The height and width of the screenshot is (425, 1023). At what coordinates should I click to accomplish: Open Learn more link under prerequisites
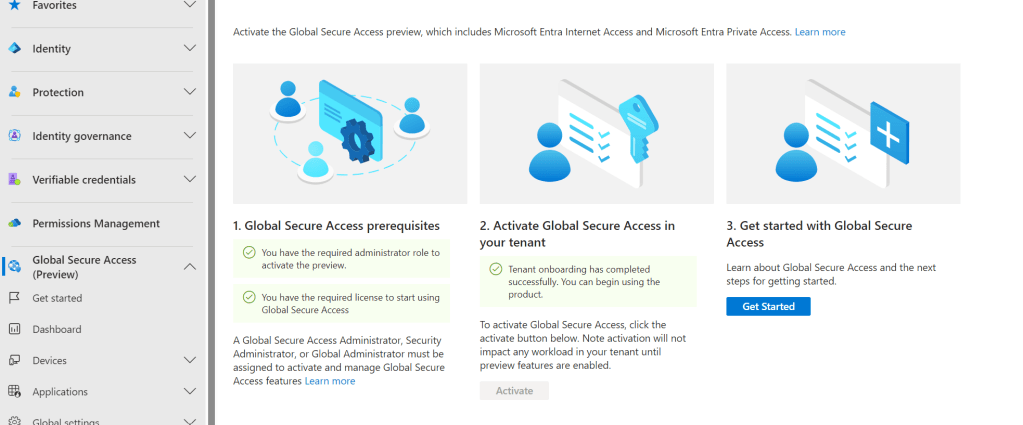click(330, 381)
